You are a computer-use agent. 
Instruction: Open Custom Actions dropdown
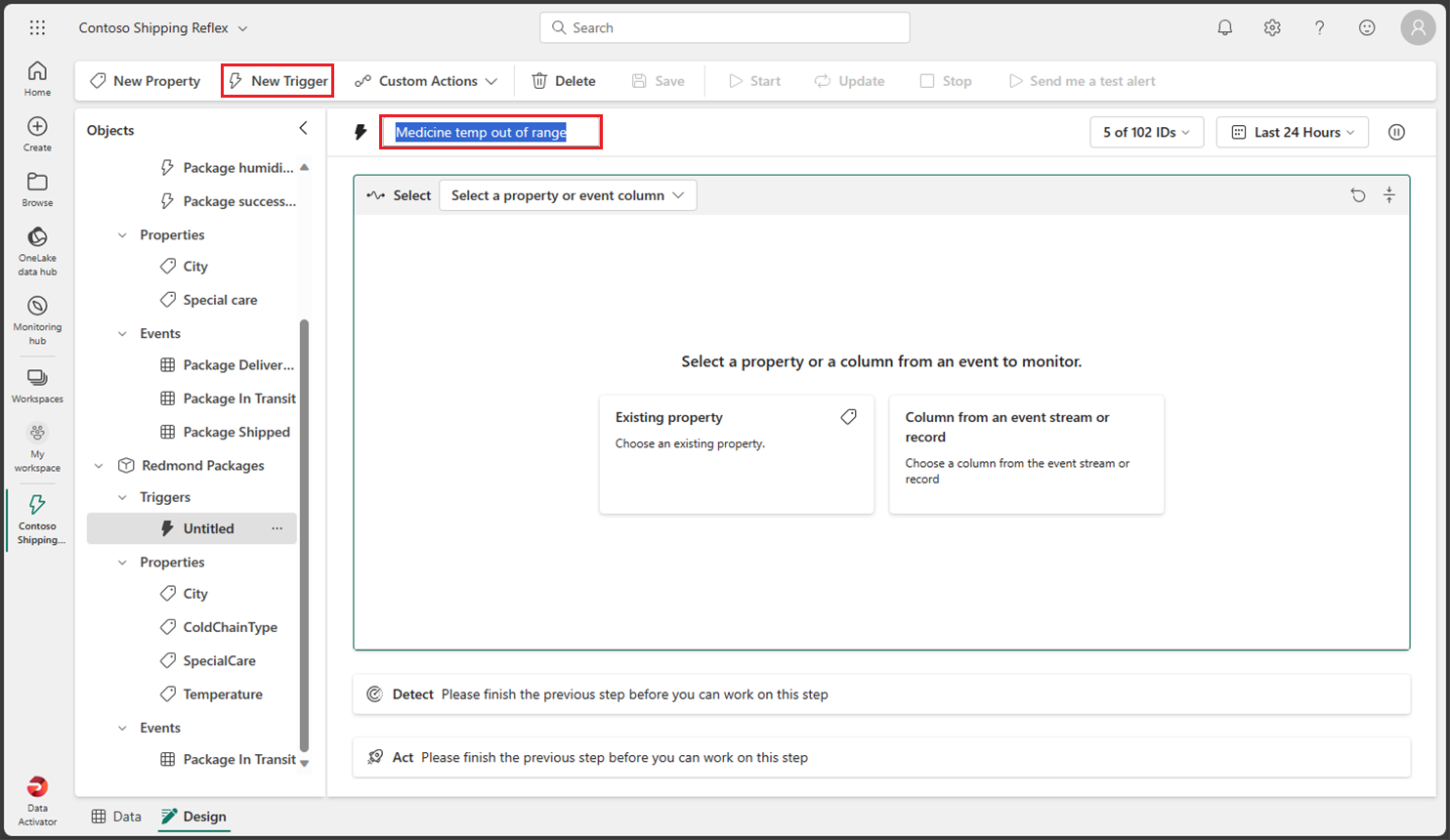point(426,81)
